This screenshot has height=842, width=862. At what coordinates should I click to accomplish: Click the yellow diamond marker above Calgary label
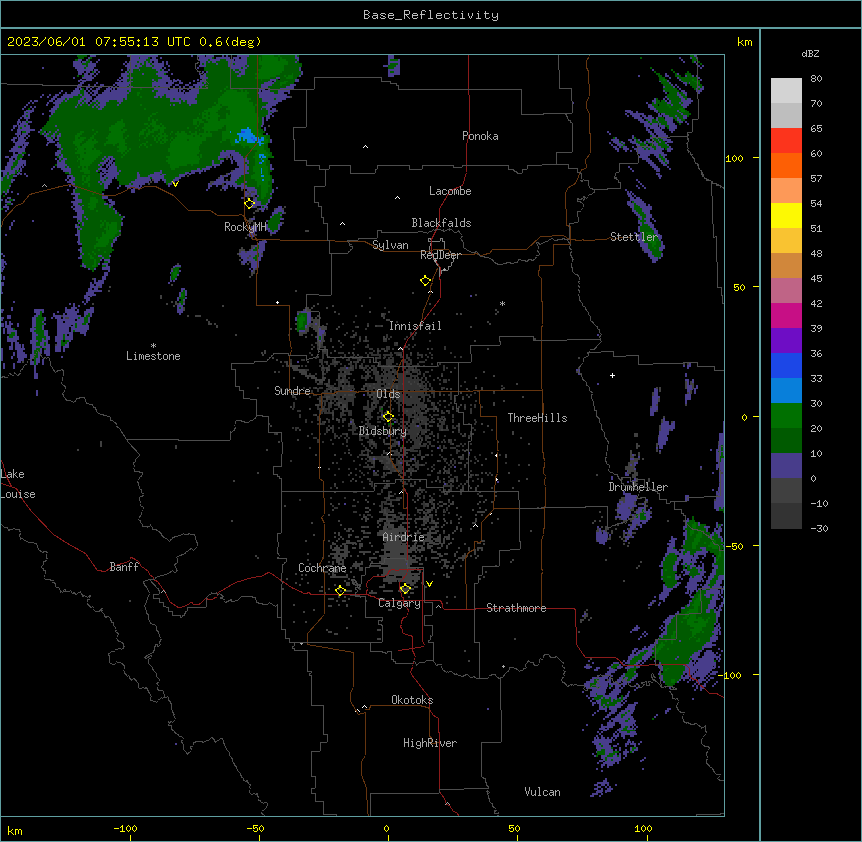405,589
